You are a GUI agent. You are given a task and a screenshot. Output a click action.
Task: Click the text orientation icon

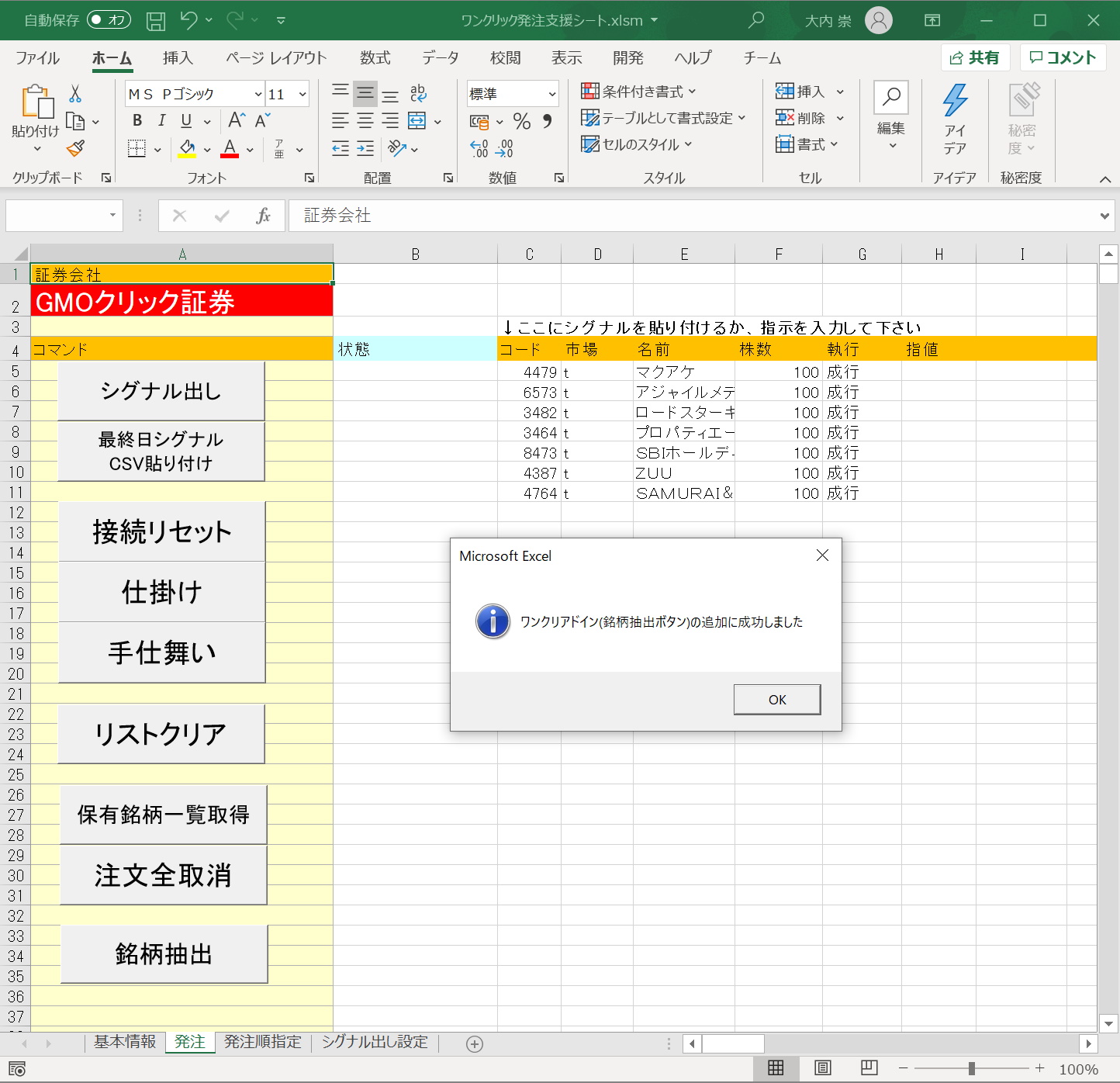click(x=397, y=148)
